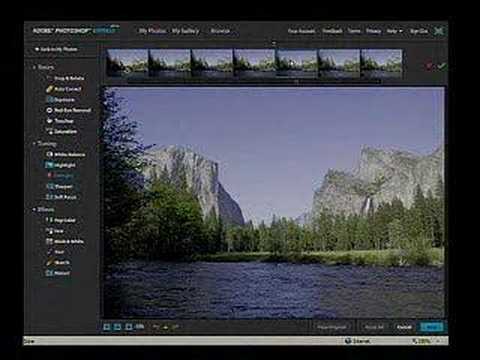Click the third zoom view icon in bottom toolbar
This screenshot has height=360, width=480.
129,327
